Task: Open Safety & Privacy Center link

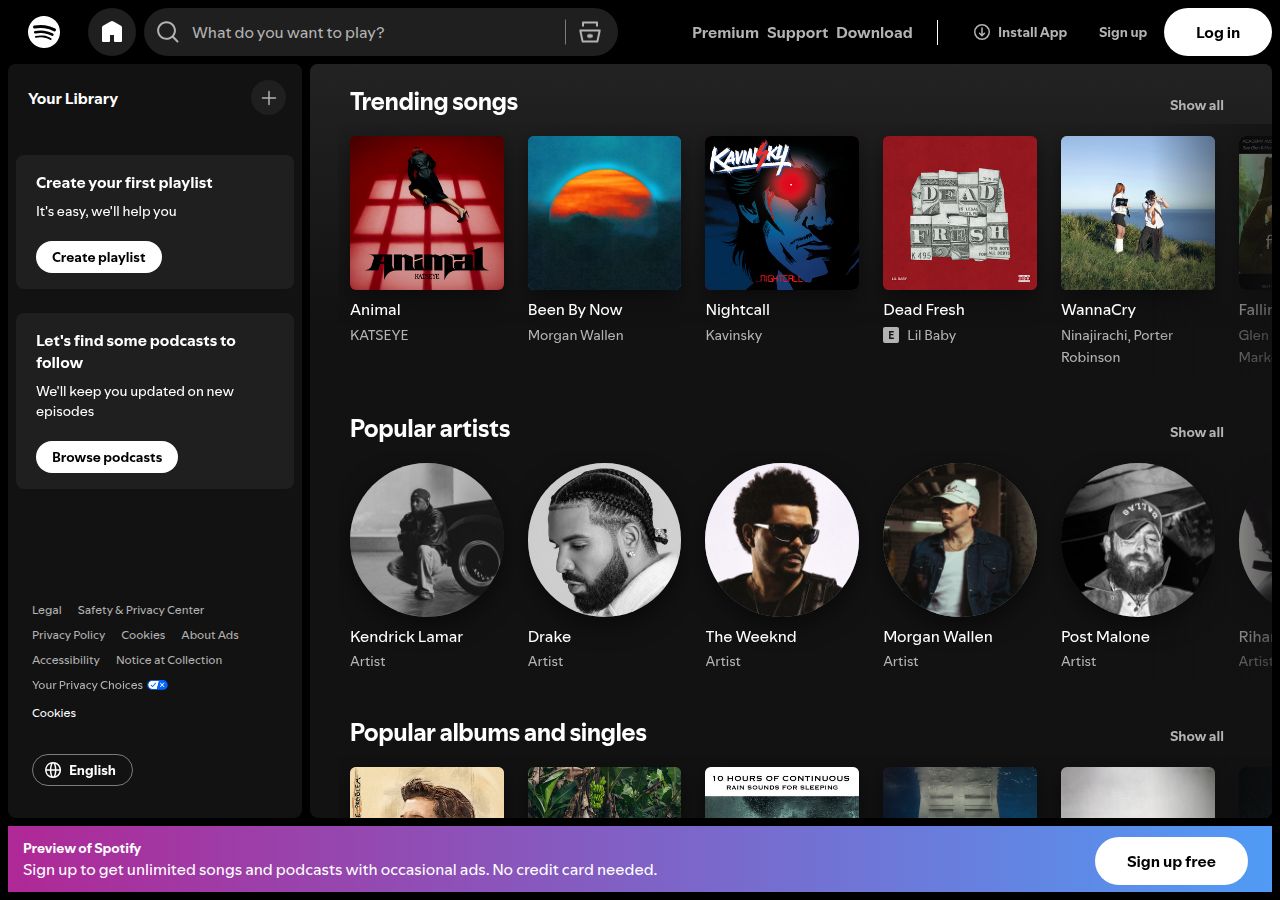Action: [x=141, y=610]
